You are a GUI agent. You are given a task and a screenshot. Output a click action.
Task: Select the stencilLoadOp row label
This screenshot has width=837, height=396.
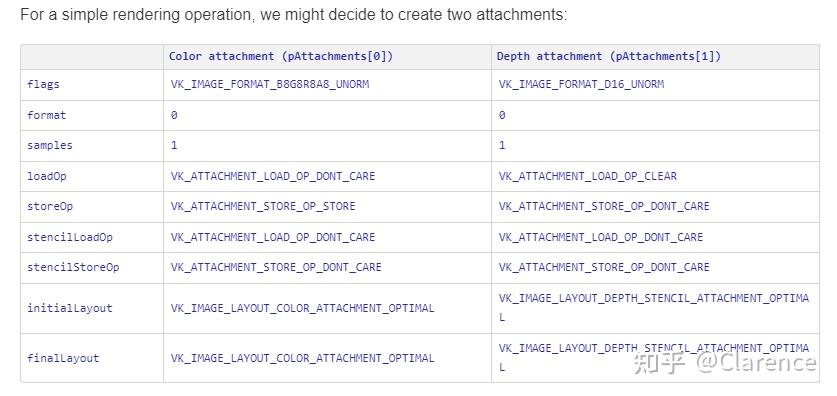[70, 237]
